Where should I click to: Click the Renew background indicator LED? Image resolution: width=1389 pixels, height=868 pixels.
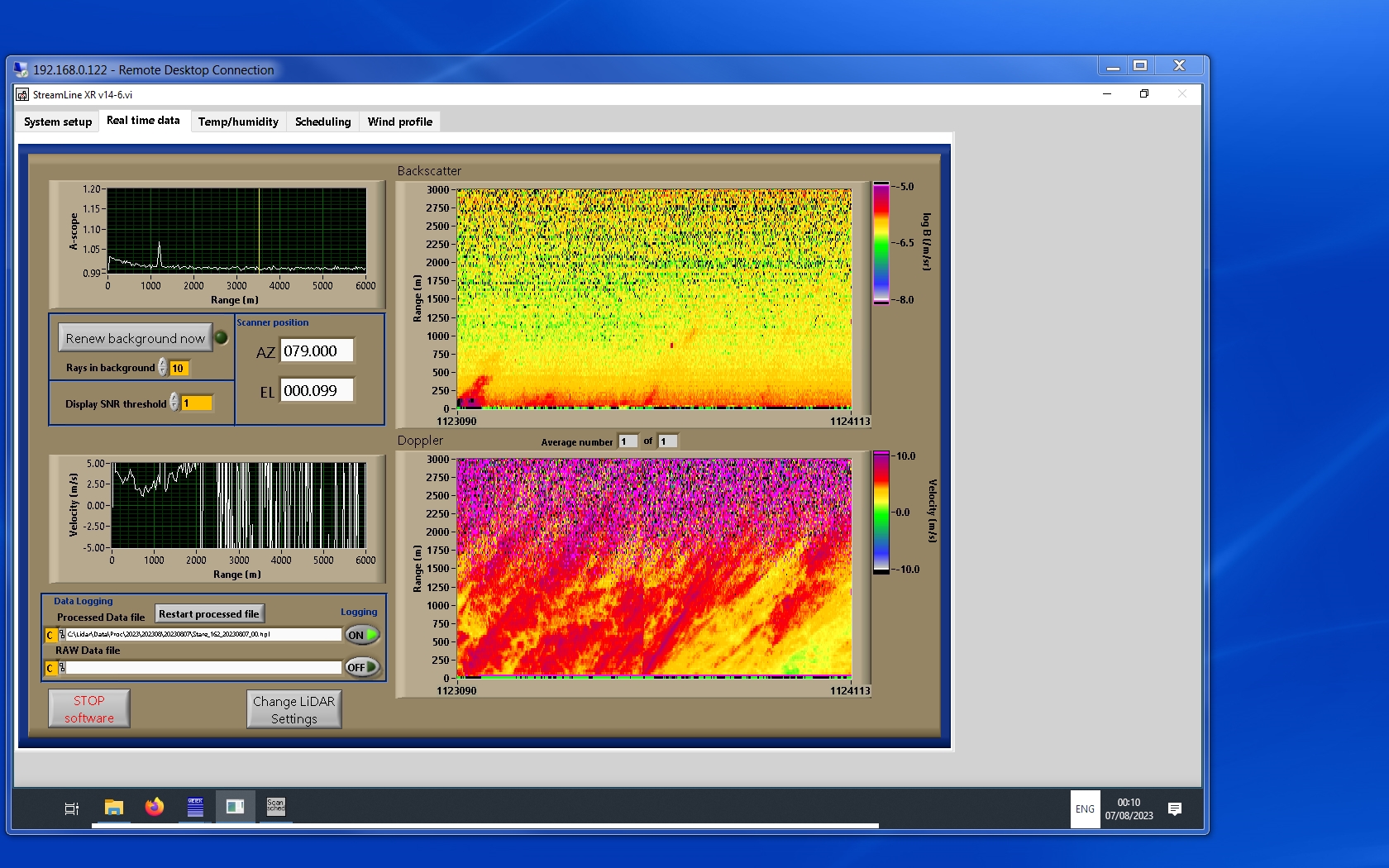click(222, 337)
